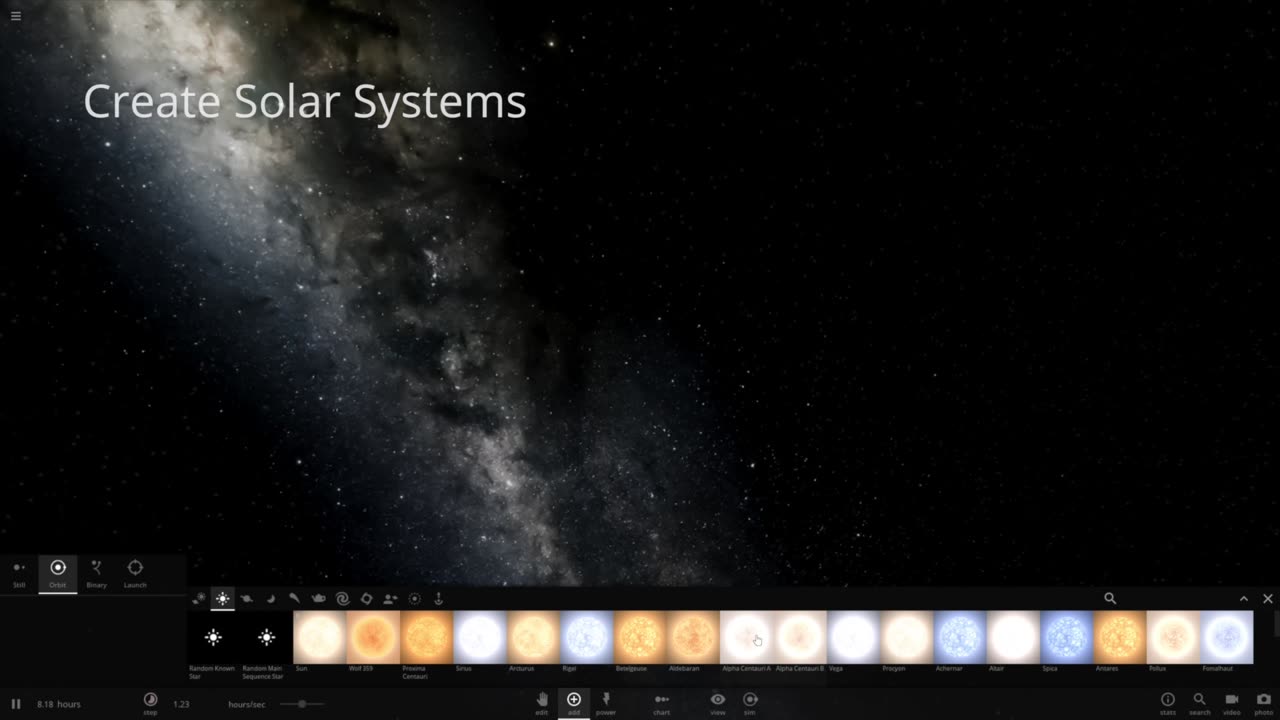The height and width of the screenshot is (720, 1280).
Task: Open the stats panel
Action: [1167, 702]
